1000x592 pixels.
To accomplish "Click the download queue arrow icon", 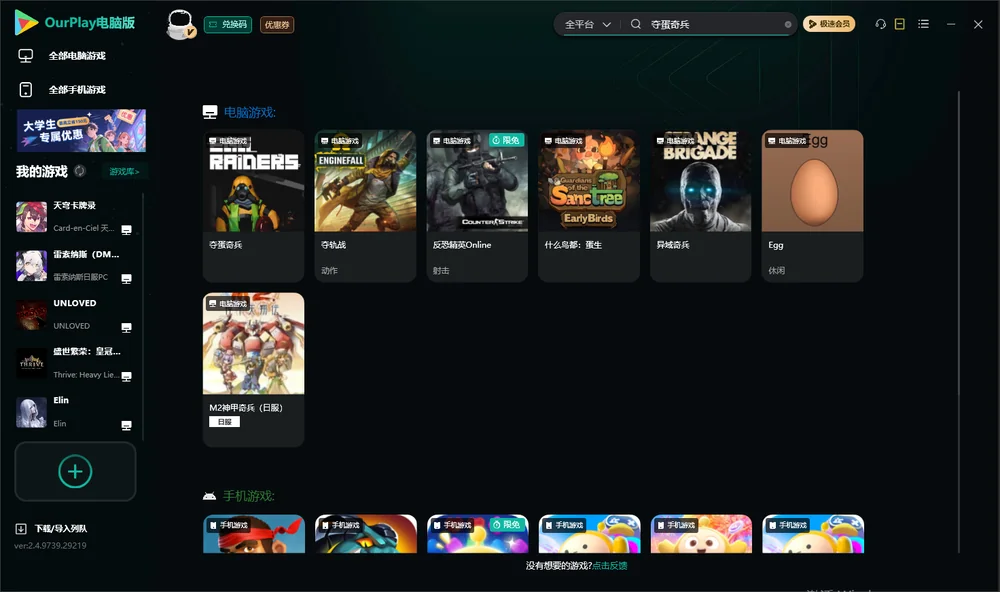I will pos(21,528).
